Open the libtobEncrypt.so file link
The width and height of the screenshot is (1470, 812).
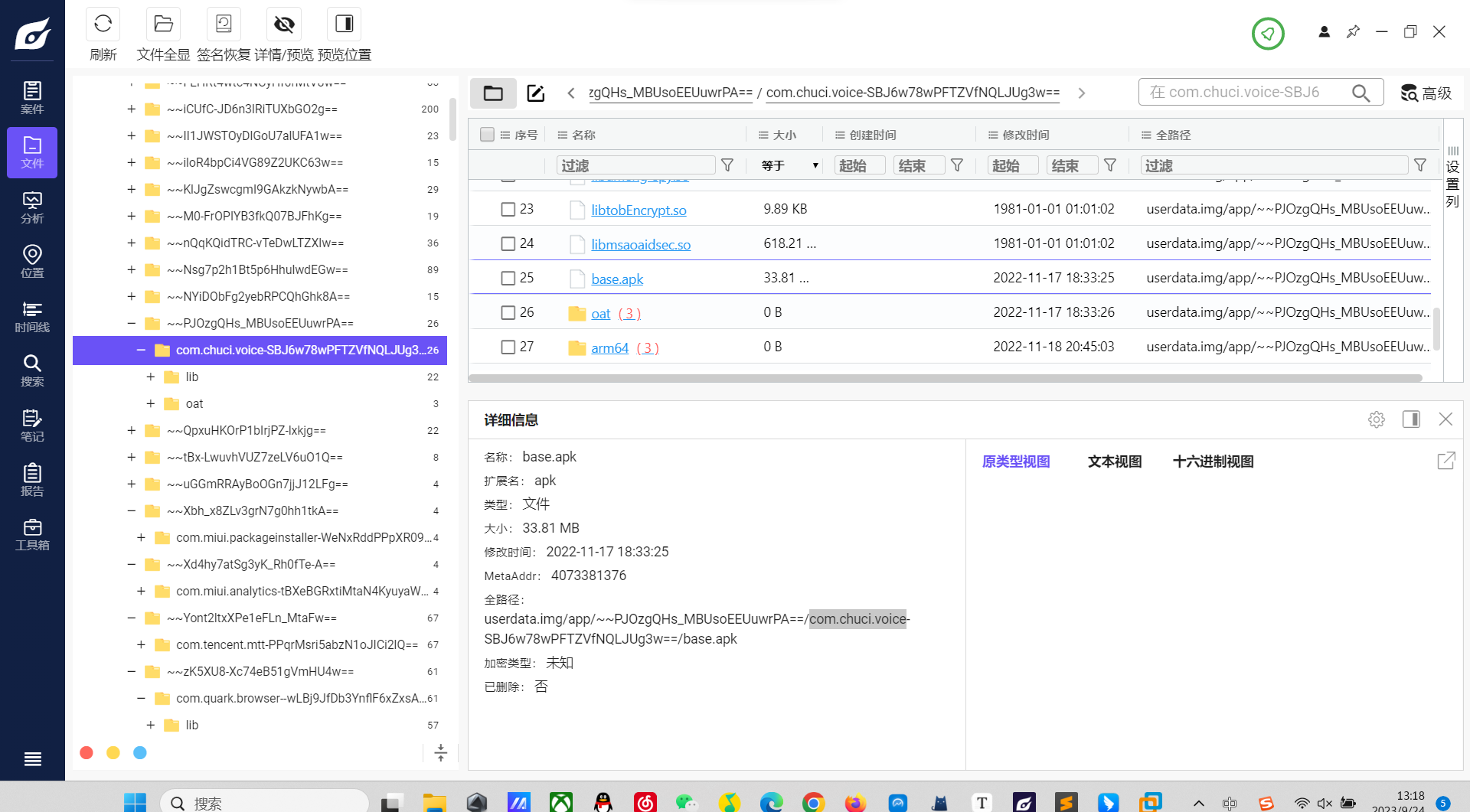point(639,210)
